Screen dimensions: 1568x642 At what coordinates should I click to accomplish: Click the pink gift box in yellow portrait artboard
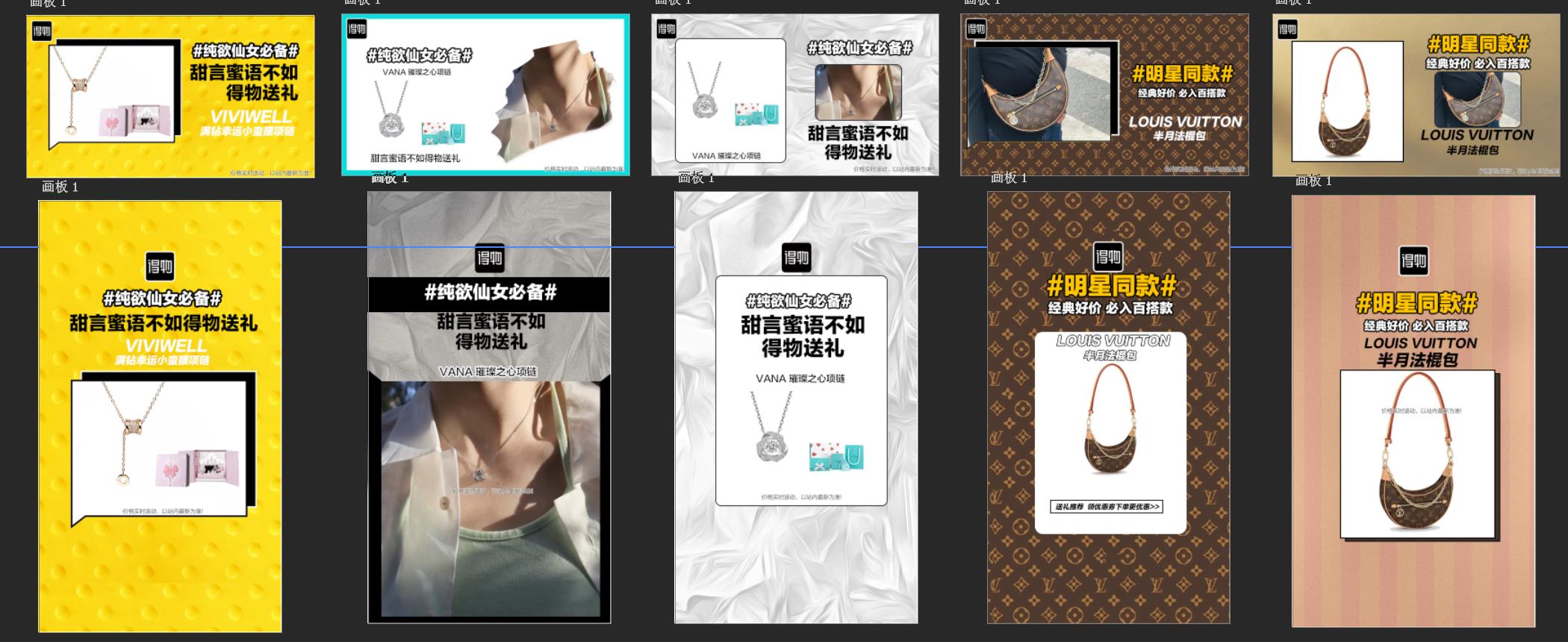click(x=196, y=469)
